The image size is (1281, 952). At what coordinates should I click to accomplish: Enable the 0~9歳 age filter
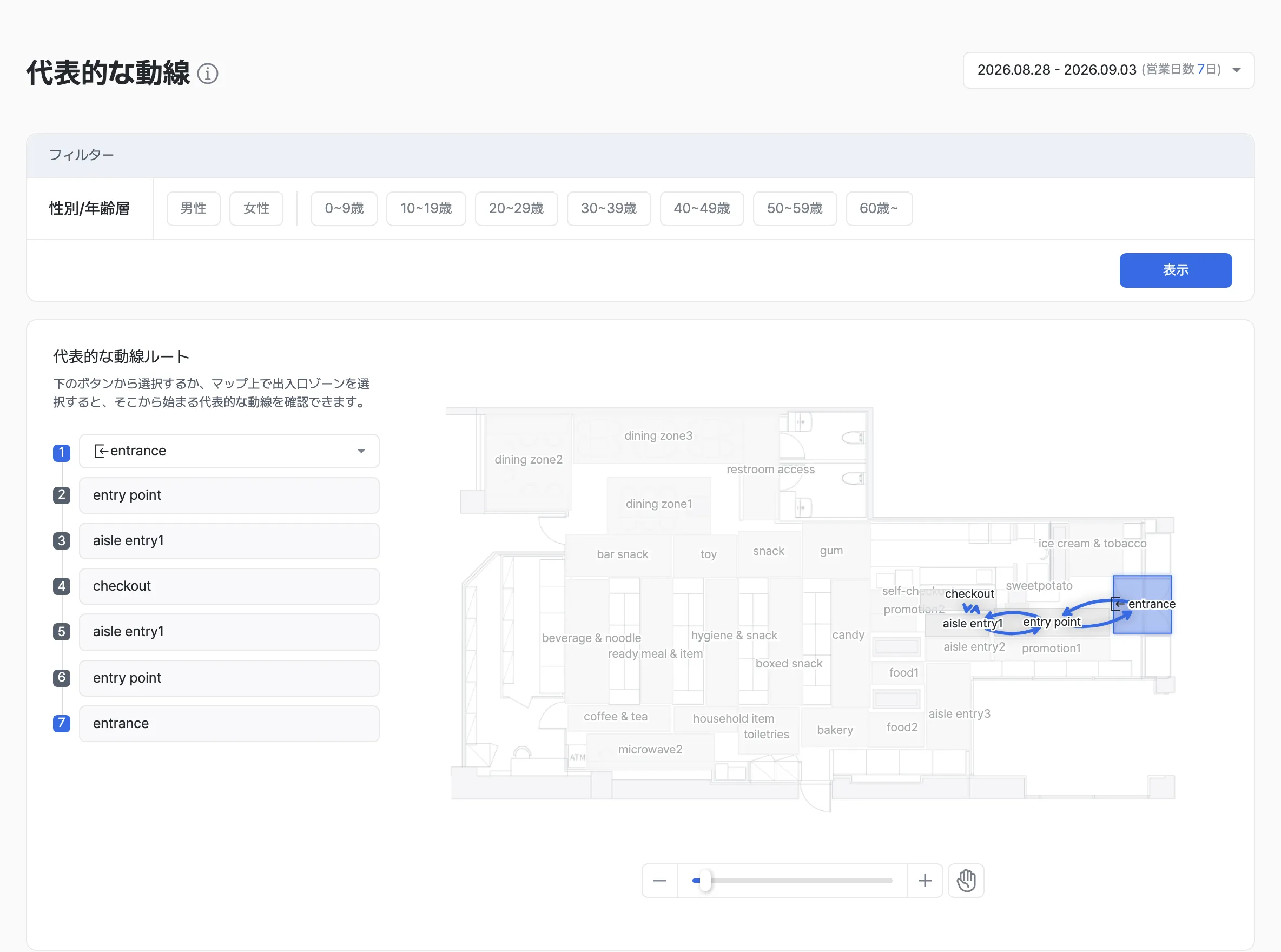point(344,208)
